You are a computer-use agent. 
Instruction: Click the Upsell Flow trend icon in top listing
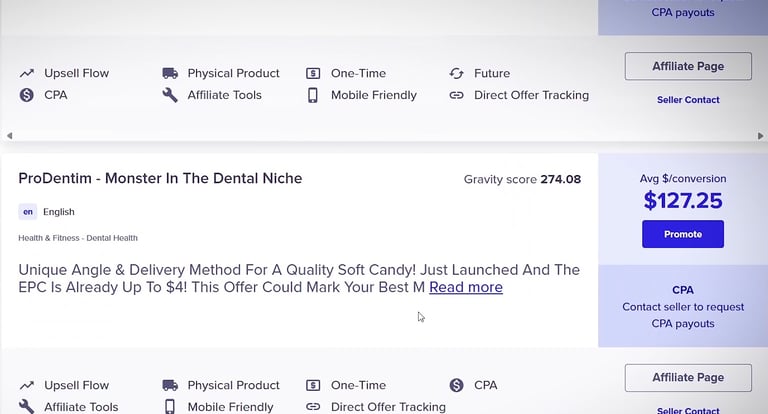point(26,73)
